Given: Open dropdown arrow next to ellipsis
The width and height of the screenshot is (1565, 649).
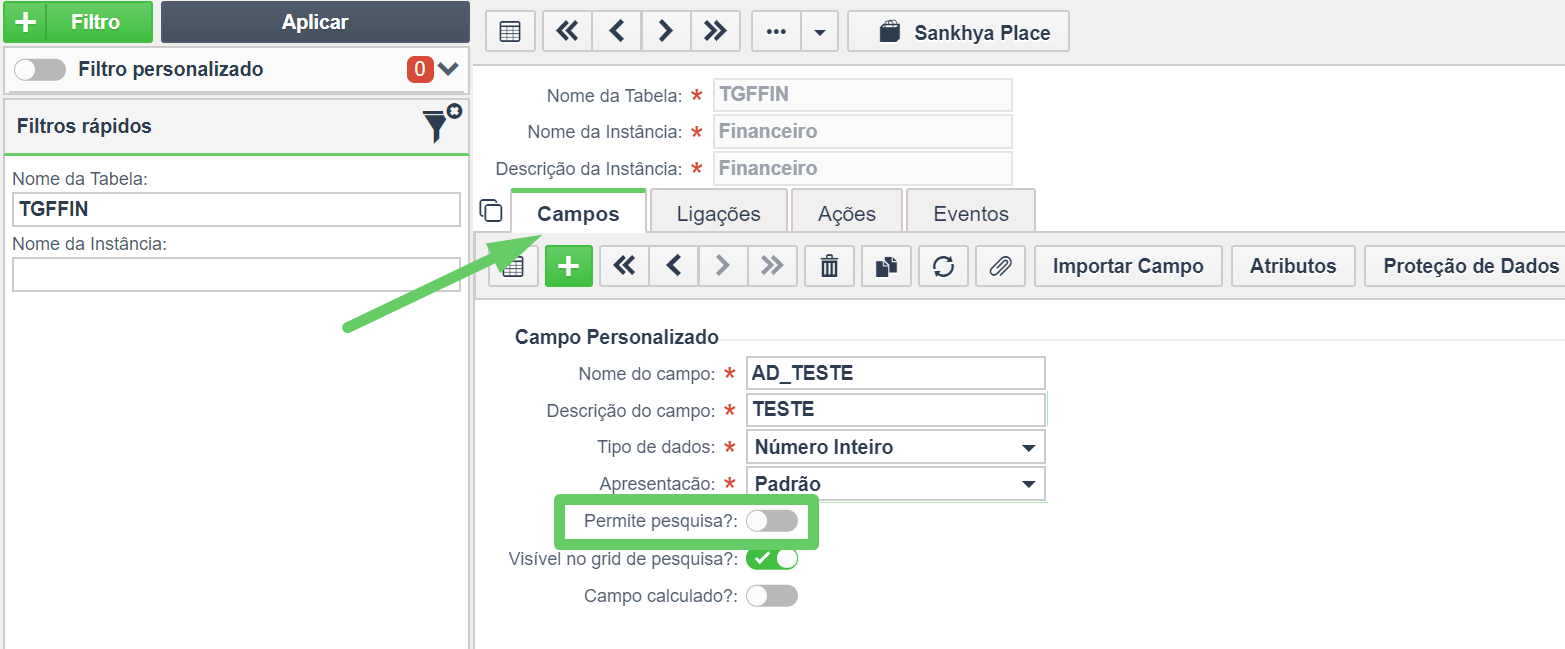Looking at the screenshot, I should [x=820, y=32].
